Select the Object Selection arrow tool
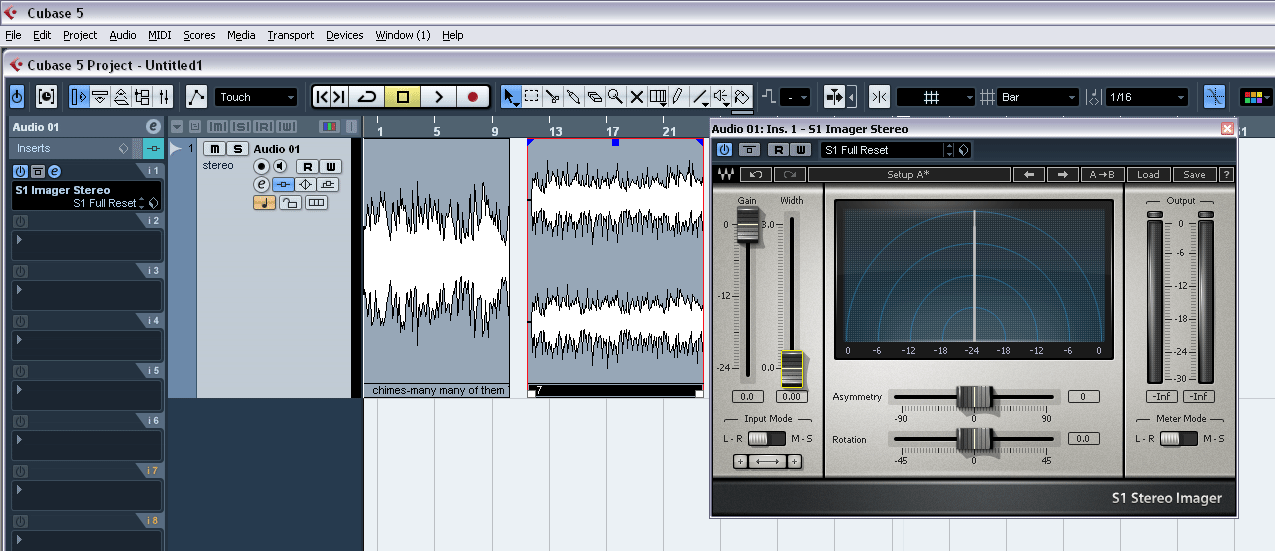 pyautogui.click(x=510, y=97)
